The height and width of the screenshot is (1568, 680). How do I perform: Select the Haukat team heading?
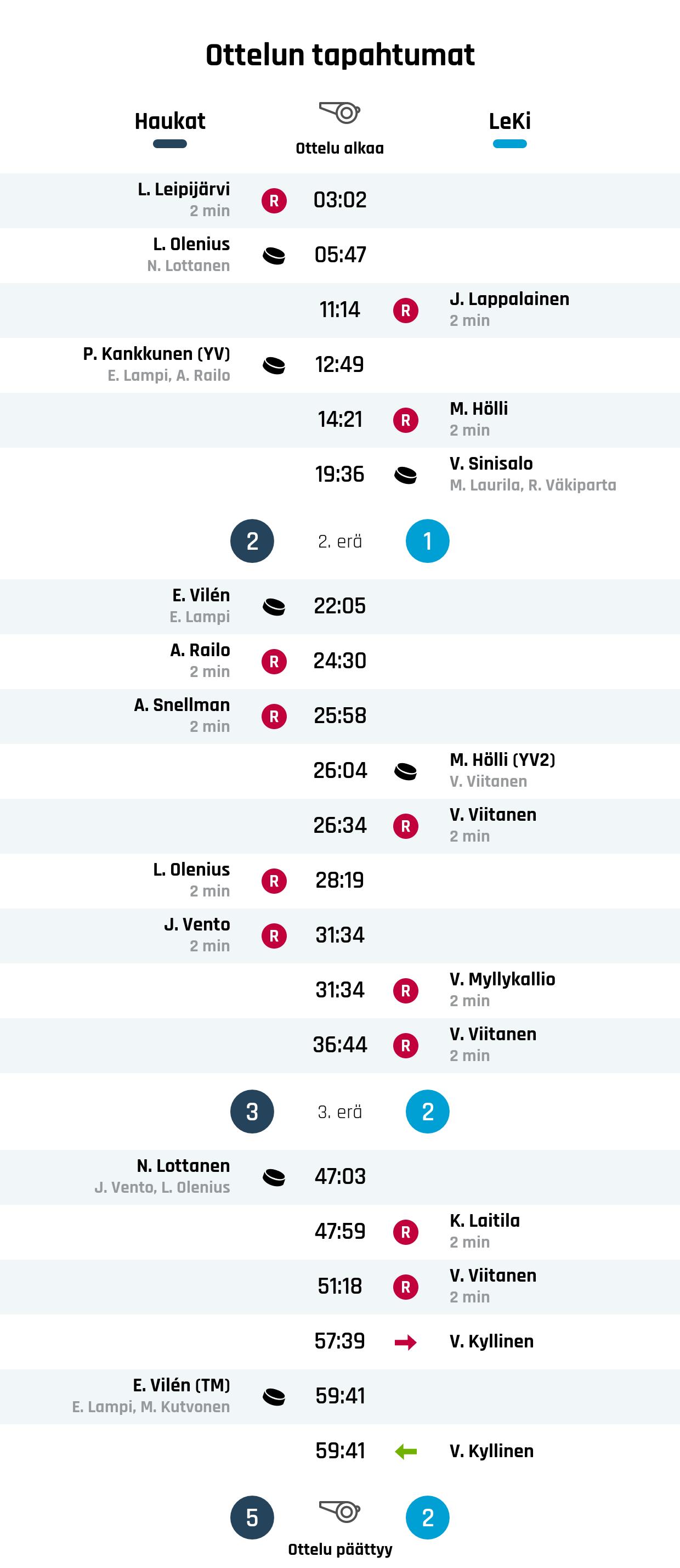(169, 121)
